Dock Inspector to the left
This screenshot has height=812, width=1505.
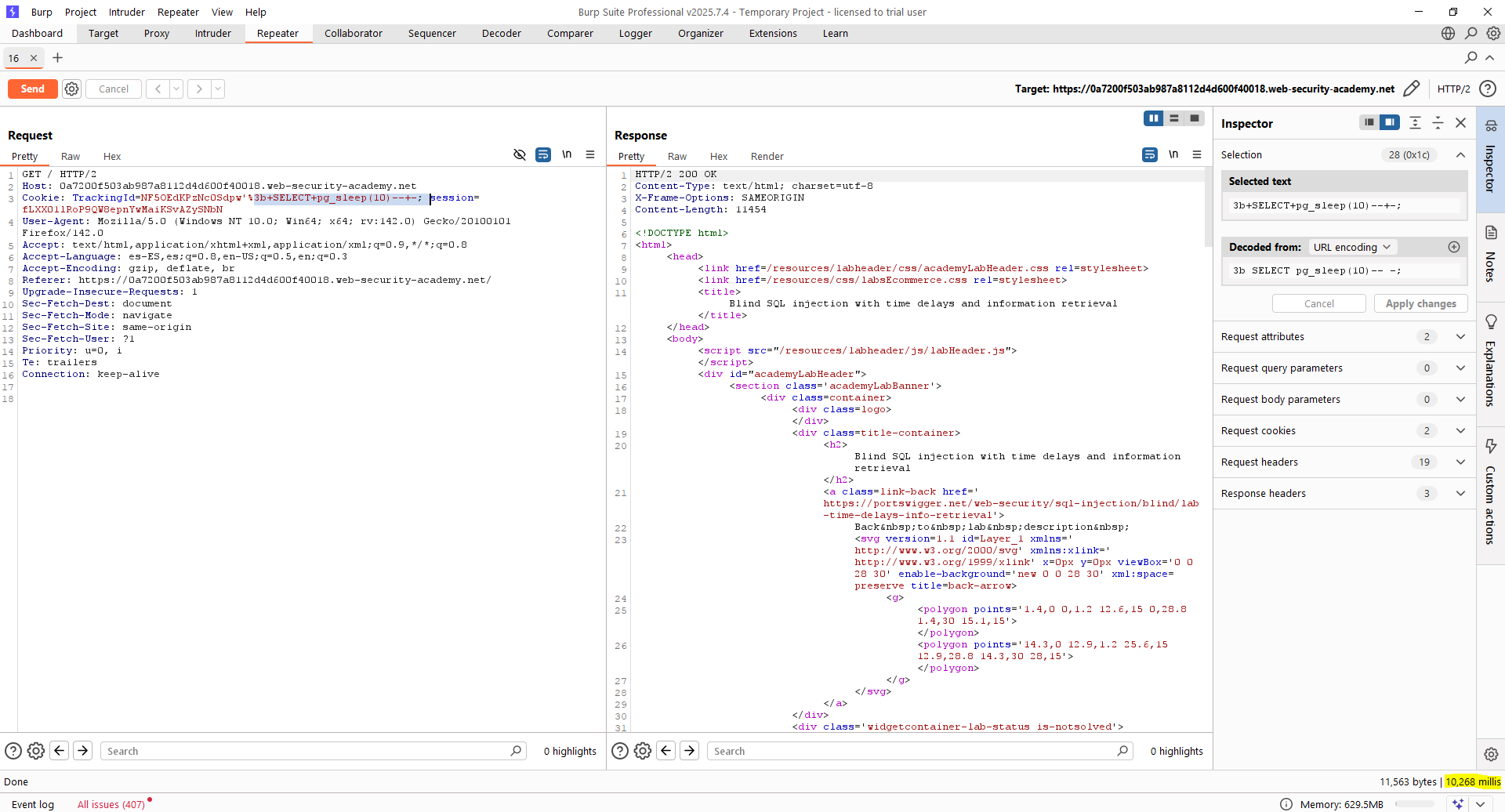click(1369, 122)
